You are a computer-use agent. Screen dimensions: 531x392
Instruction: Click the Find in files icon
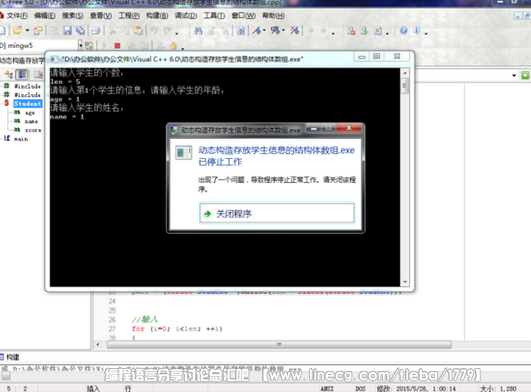click(240, 31)
